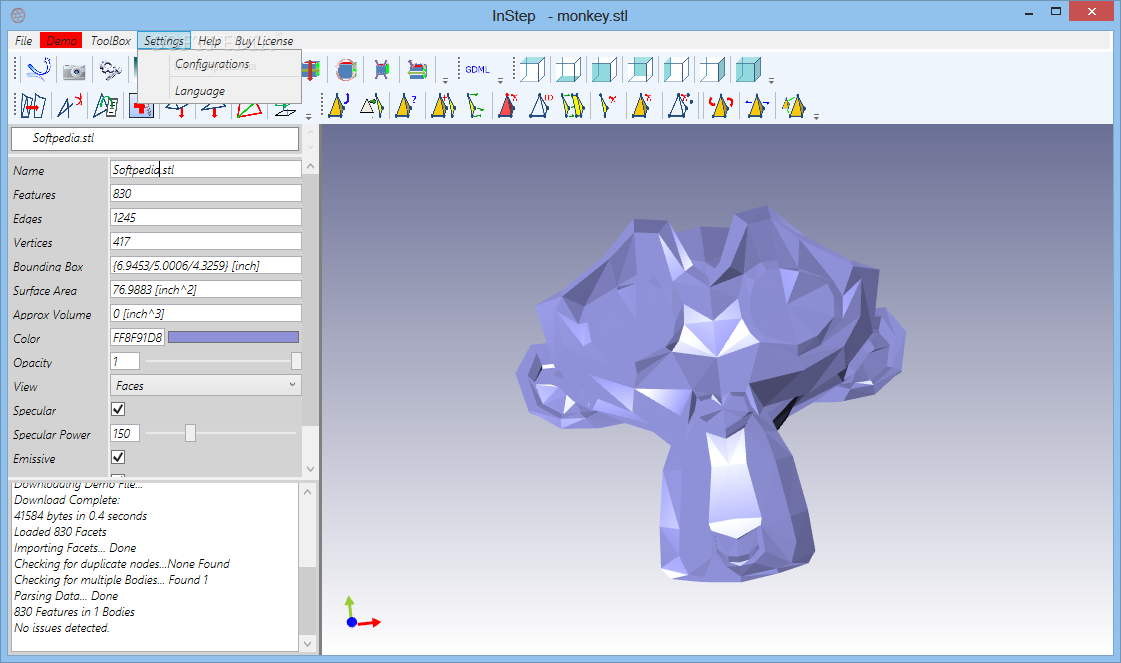Click log panel scroll up arrow

click(307, 492)
